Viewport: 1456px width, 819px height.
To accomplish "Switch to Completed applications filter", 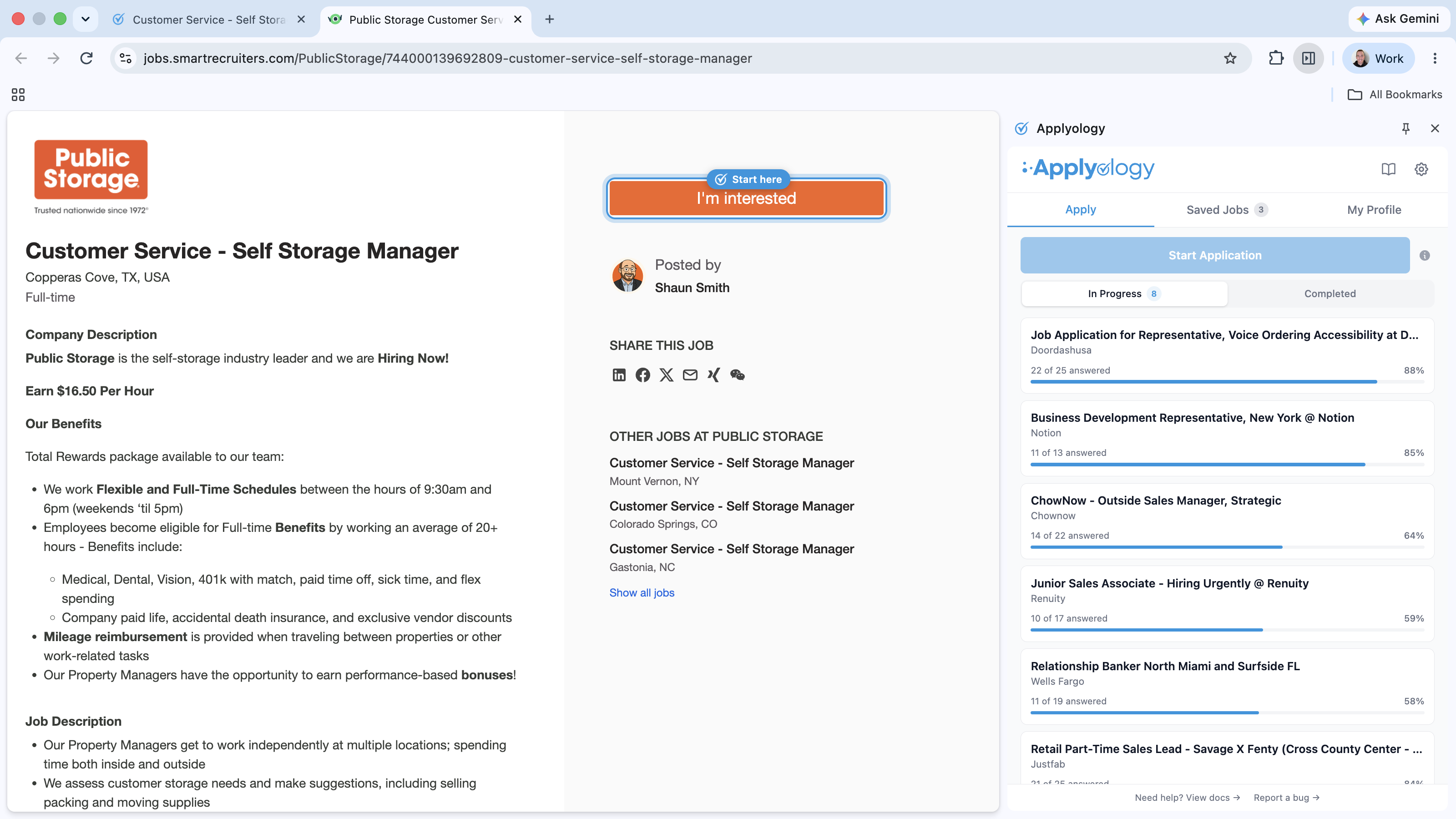I will coord(1330,293).
